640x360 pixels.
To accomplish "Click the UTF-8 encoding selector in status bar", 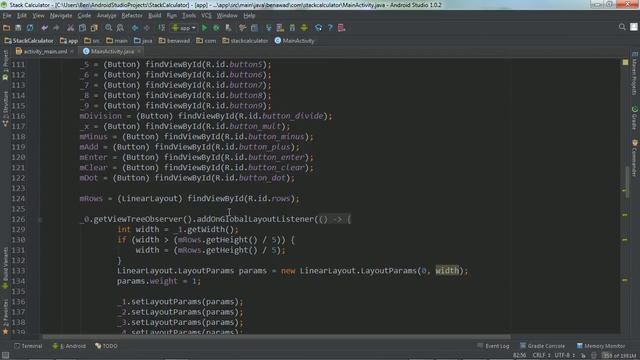I will point(564,356).
